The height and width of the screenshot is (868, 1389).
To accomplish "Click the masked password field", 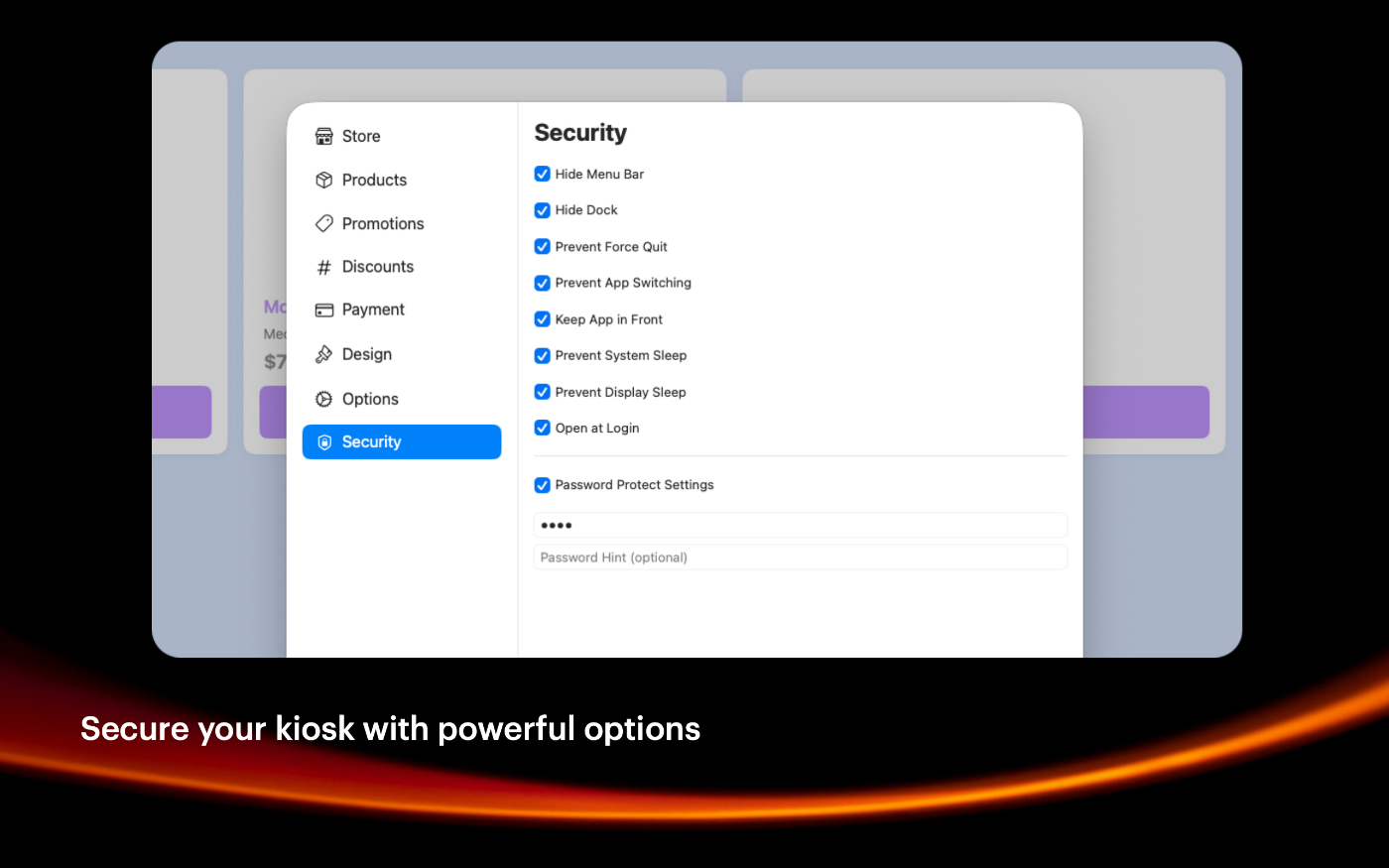I will 800,526.
